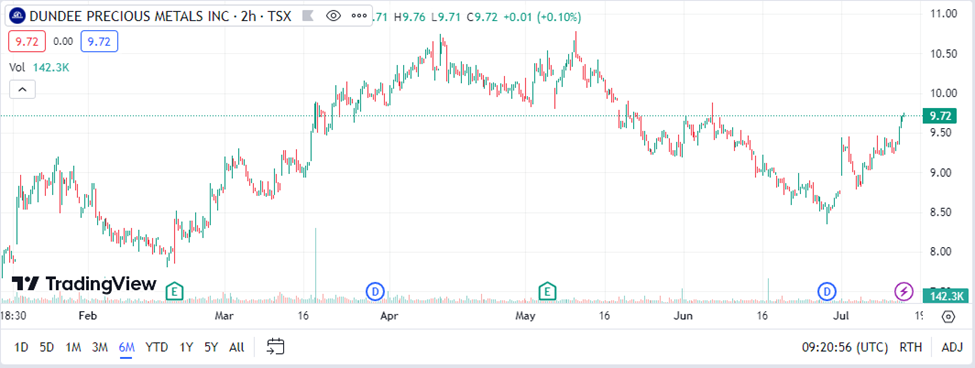Image resolution: width=975 pixels, height=368 pixels.
Task: Click the H9.76 high value in header
Action: pos(410,17)
